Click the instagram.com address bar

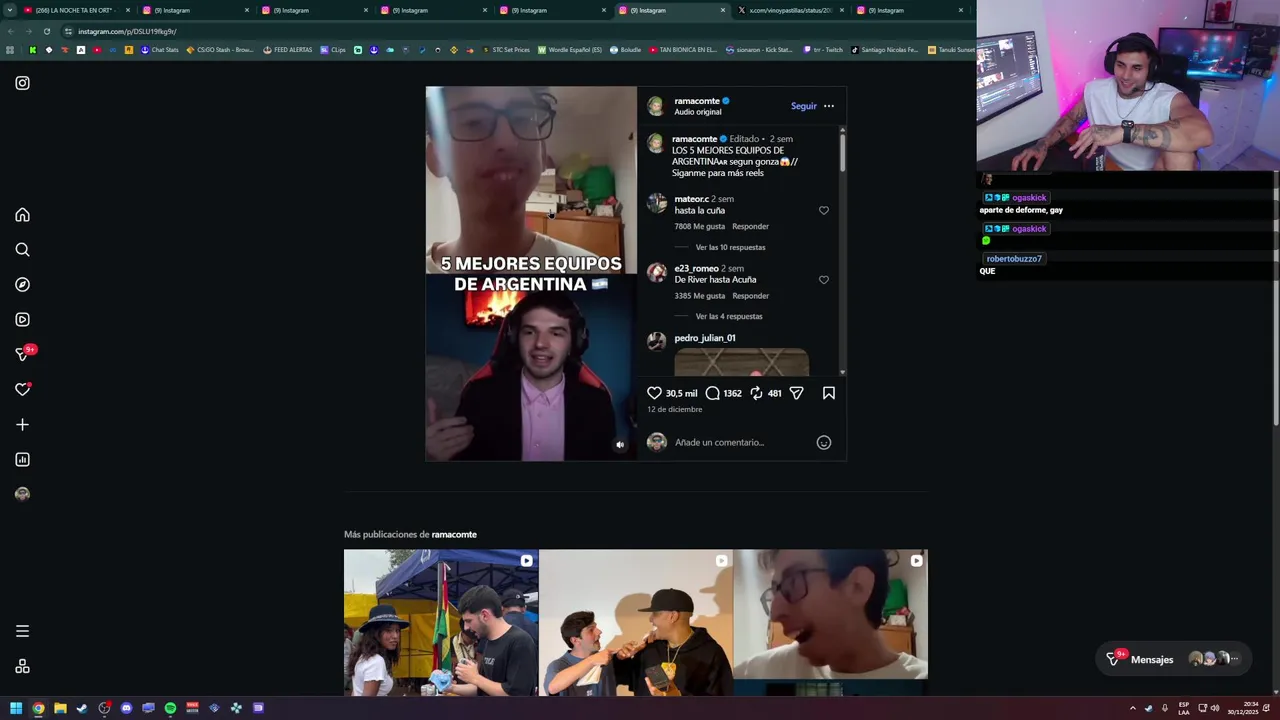(x=500, y=31)
